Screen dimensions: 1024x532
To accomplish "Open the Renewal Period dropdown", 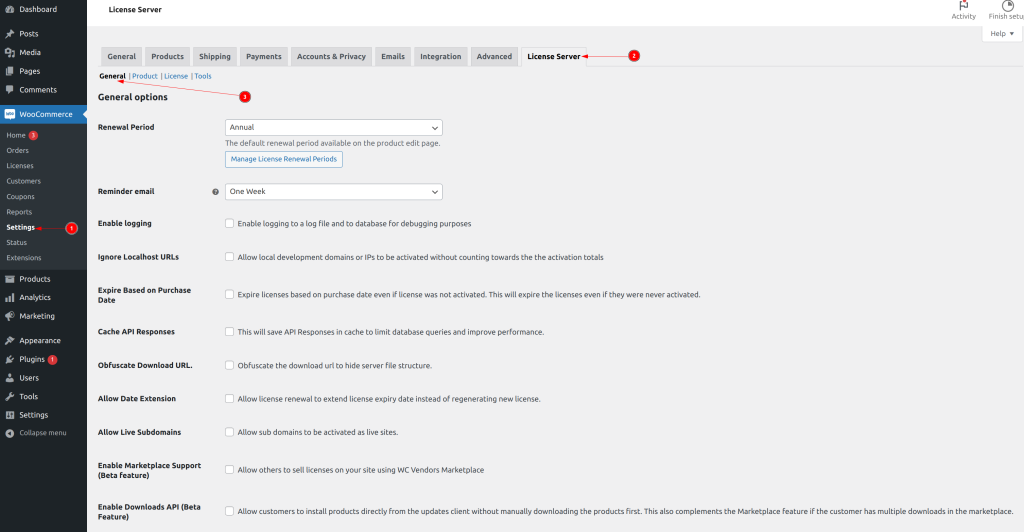I will click(x=334, y=127).
